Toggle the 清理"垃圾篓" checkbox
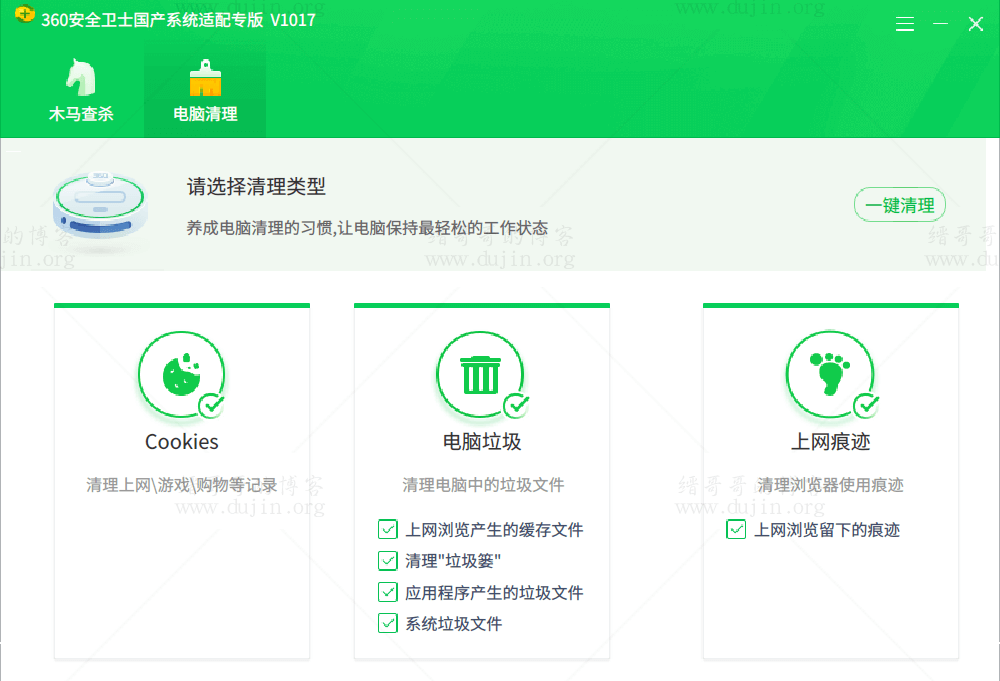 (388, 561)
